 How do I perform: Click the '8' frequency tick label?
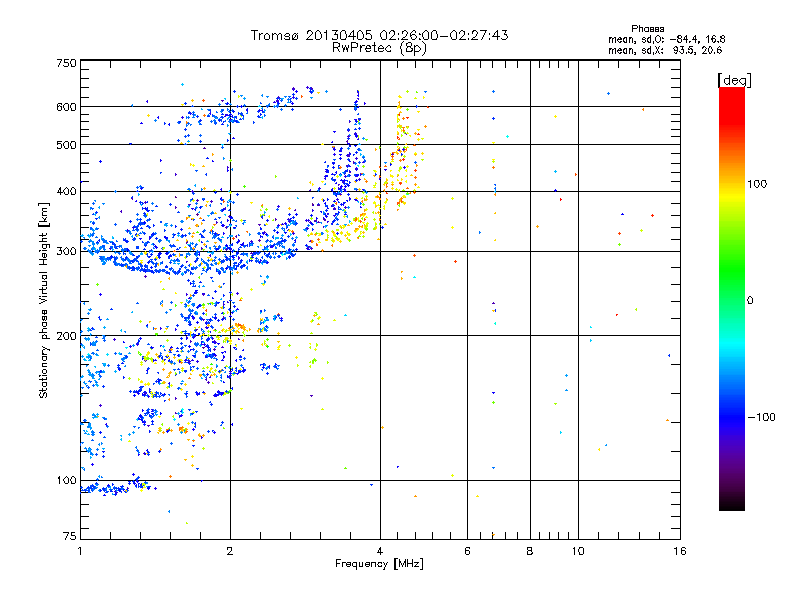pos(530,551)
